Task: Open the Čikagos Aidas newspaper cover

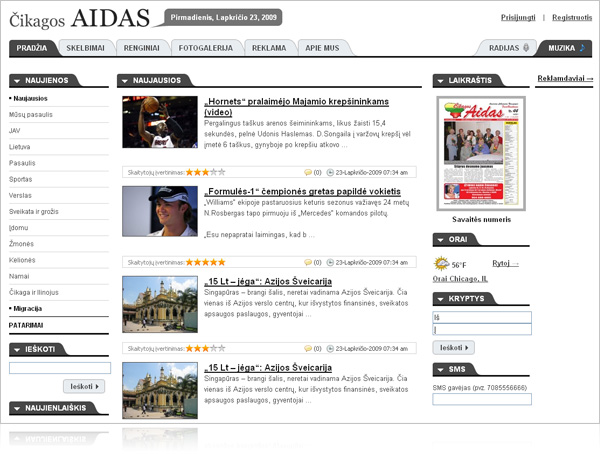Action: tap(481, 154)
